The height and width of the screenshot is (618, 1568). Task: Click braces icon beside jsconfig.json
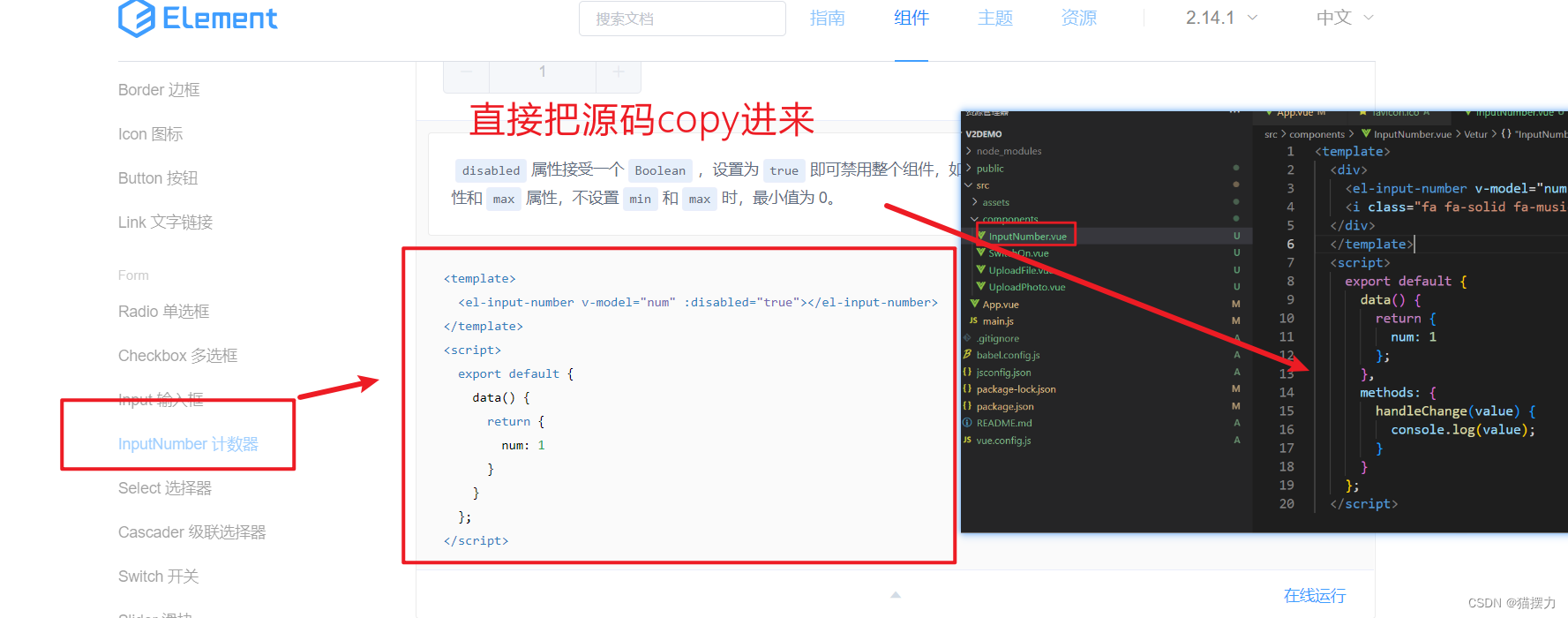coord(968,372)
